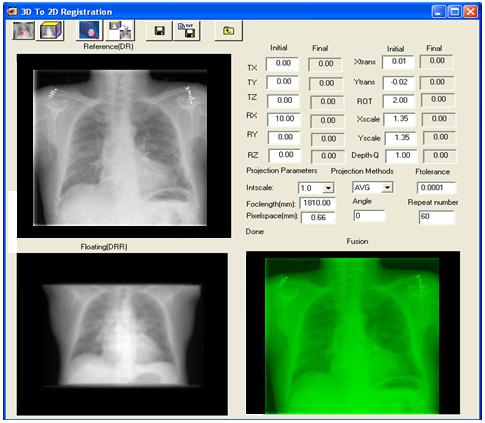
Task: Select the Foclength(mm) input field
Action: coord(318,203)
